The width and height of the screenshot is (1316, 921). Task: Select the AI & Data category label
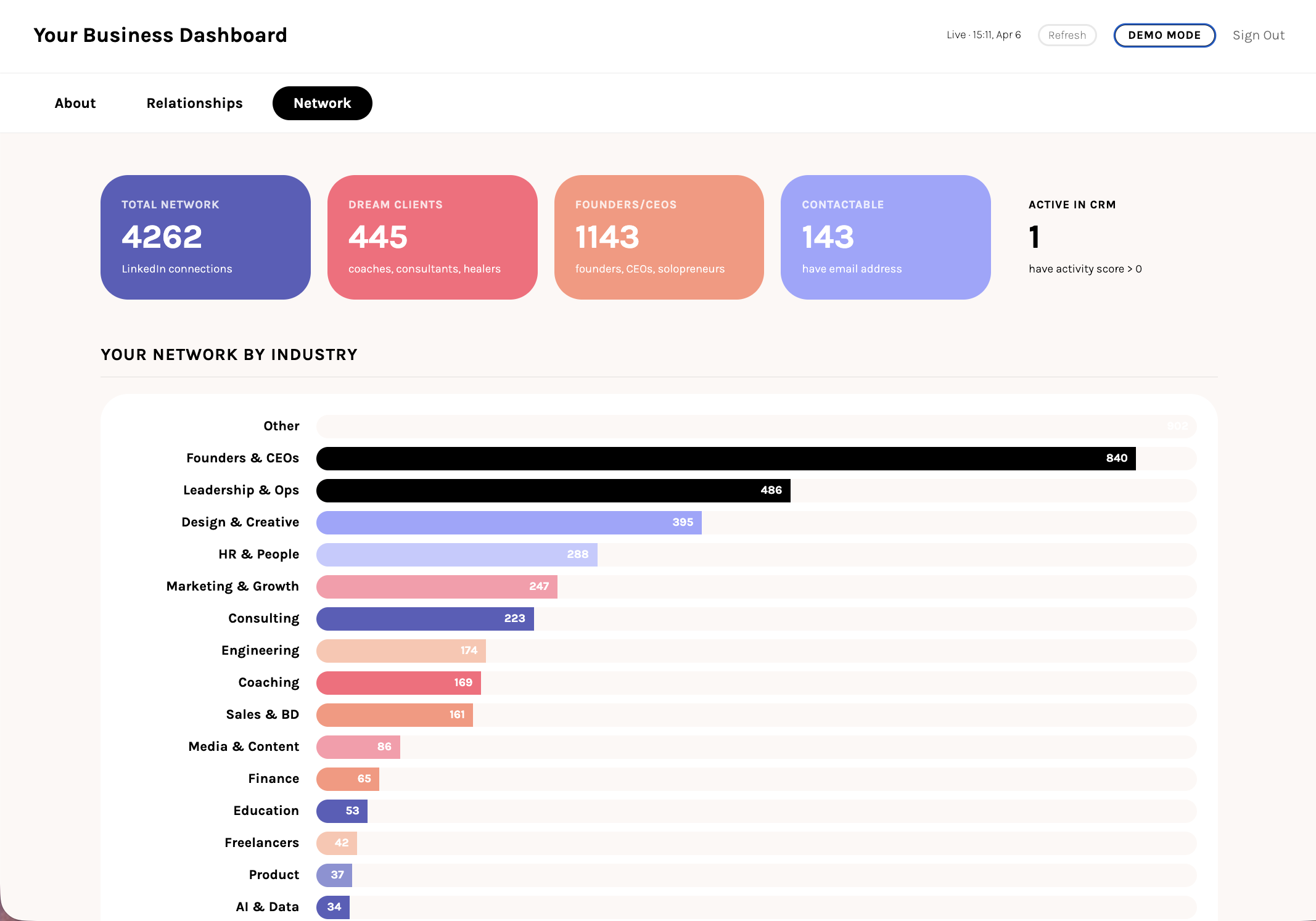tap(266, 906)
